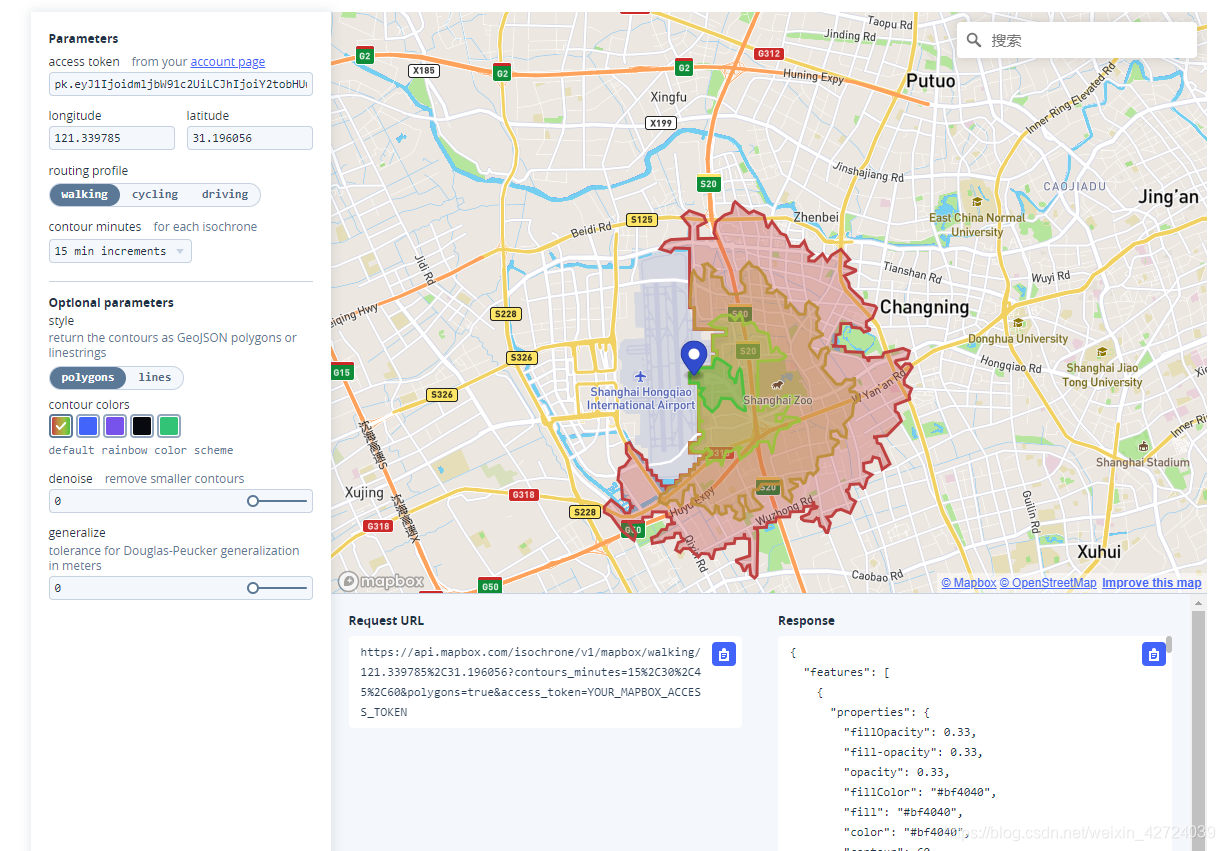Screen dimensions: 1225x851
Task: Click the Request URL text
Action: (531, 682)
